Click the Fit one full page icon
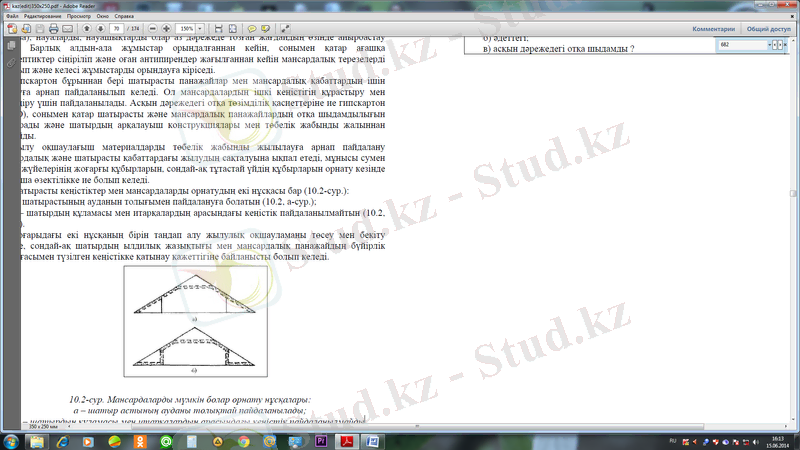The width and height of the screenshot is (800, 450). point(233,29)
